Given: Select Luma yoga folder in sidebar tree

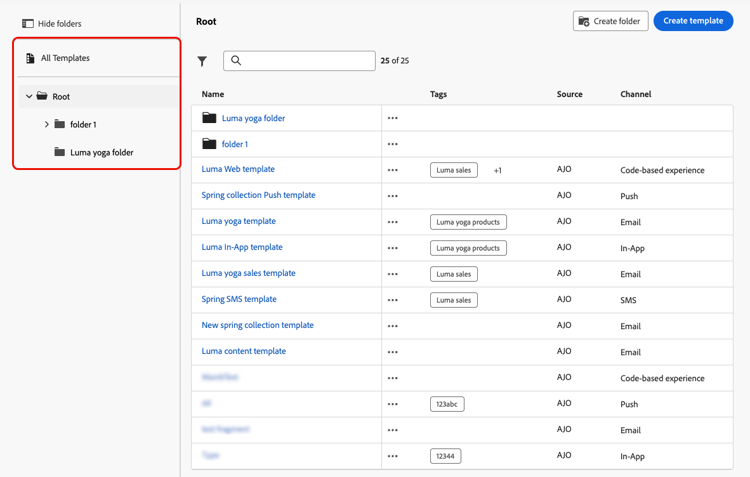Looking at the screenshot, I should point(101,153).
